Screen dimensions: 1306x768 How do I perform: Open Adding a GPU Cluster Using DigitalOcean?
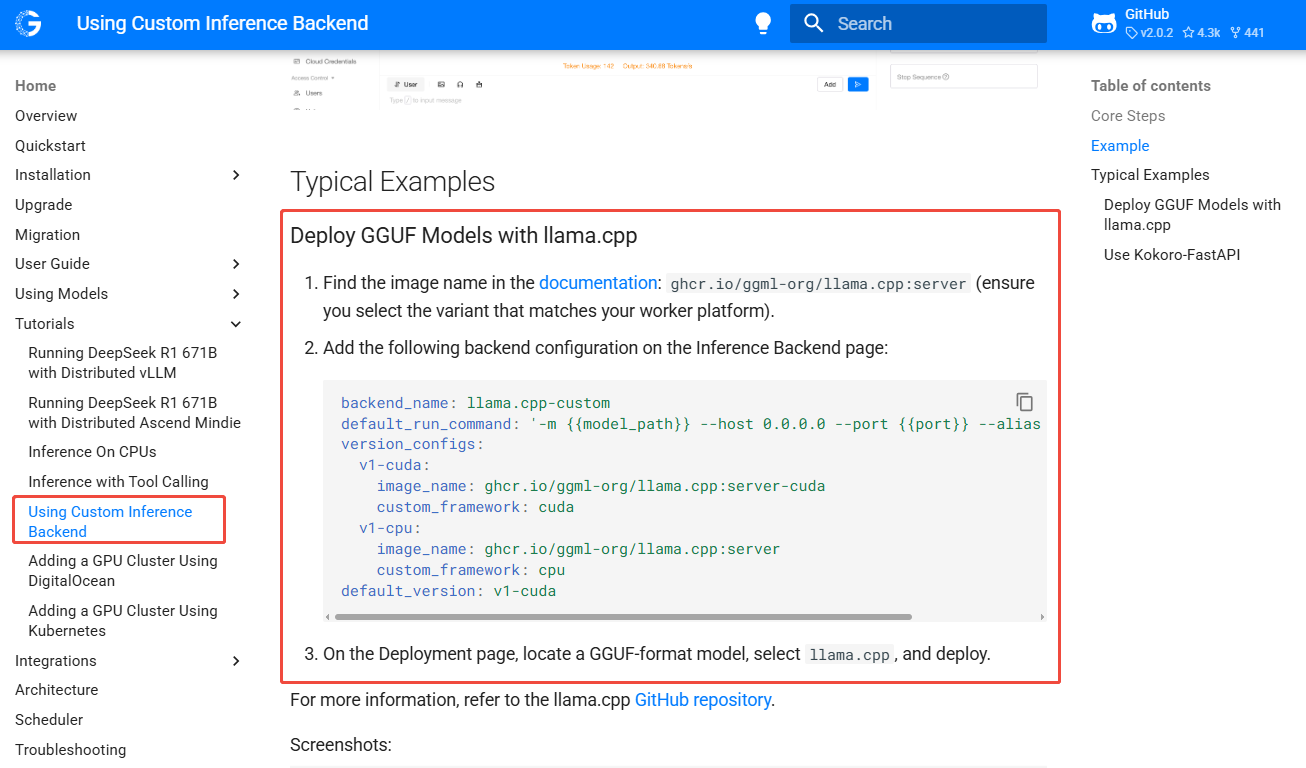point(123,571)
